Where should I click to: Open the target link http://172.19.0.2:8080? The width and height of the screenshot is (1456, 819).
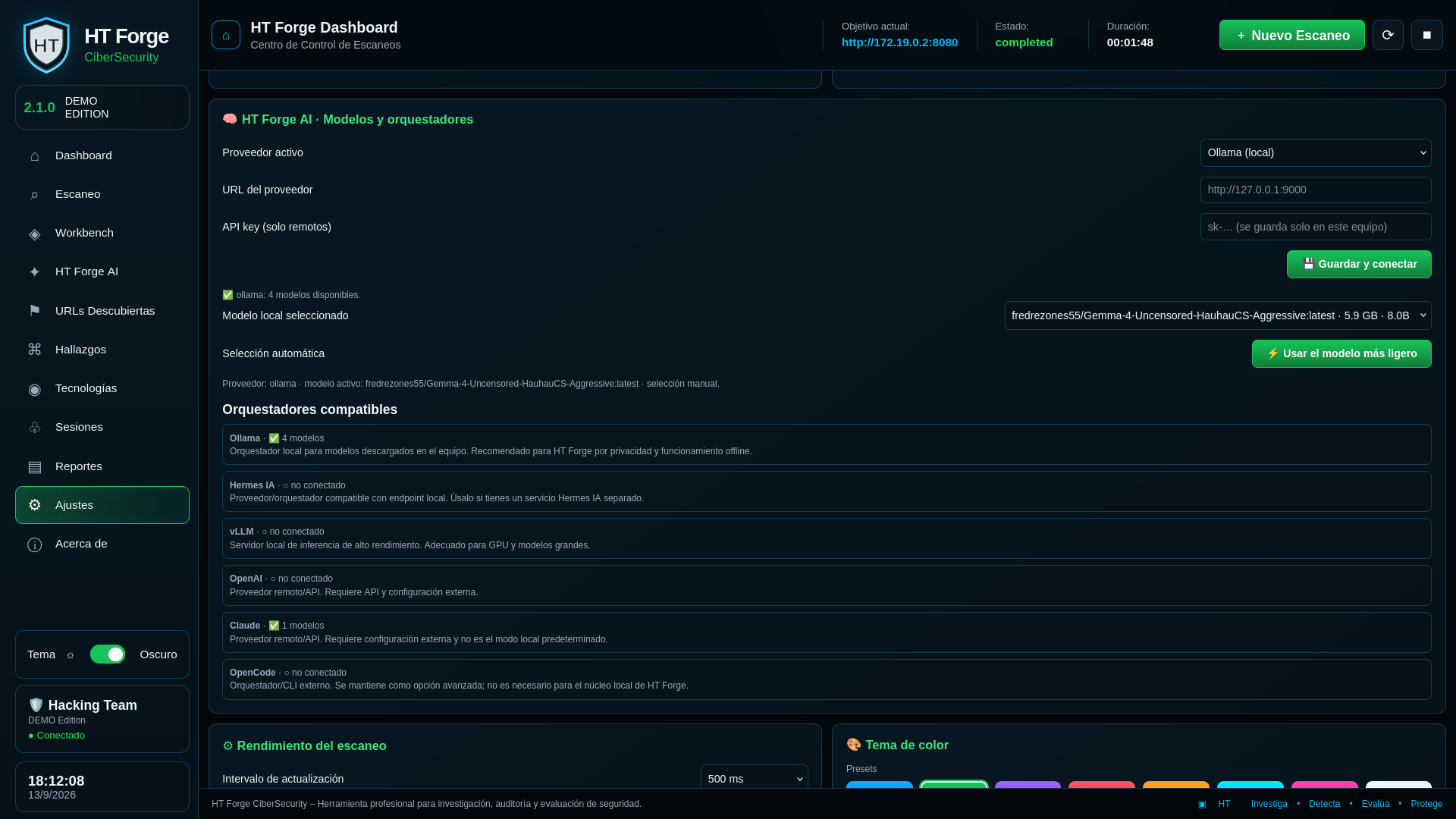pyautogui.click(x=899, y=42)
